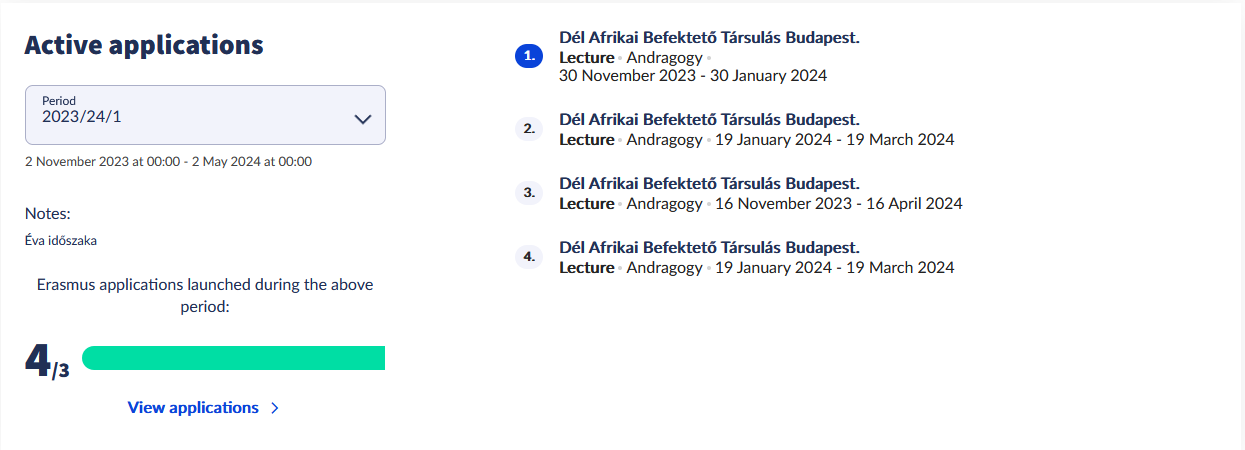Open fourth Dél Afrikai Befektető application title
Screen dimensions: 1245x450
(709, 248)
